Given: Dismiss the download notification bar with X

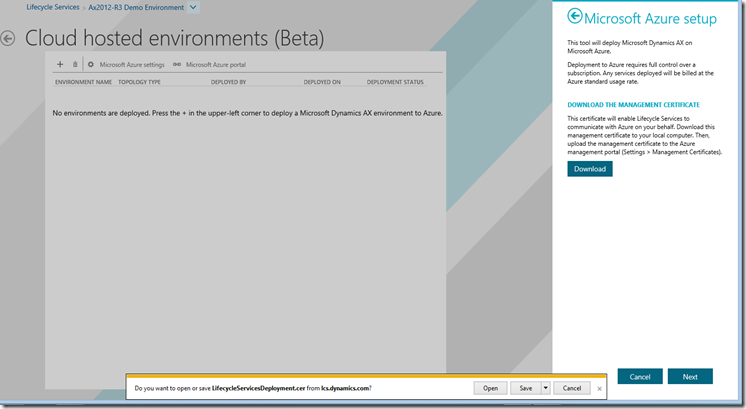Looking at the screenshot, I should (599, 389).
